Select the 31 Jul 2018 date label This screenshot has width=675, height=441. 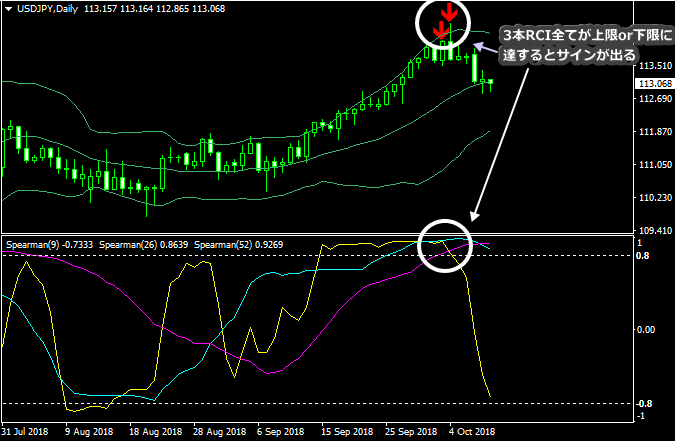(25, 432)
